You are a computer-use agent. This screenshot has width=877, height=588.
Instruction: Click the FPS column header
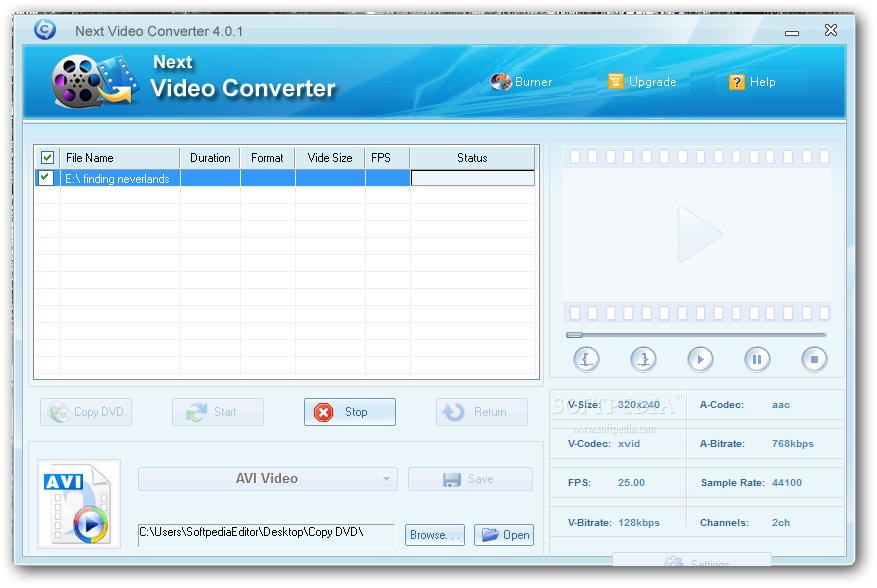[388, 158]
